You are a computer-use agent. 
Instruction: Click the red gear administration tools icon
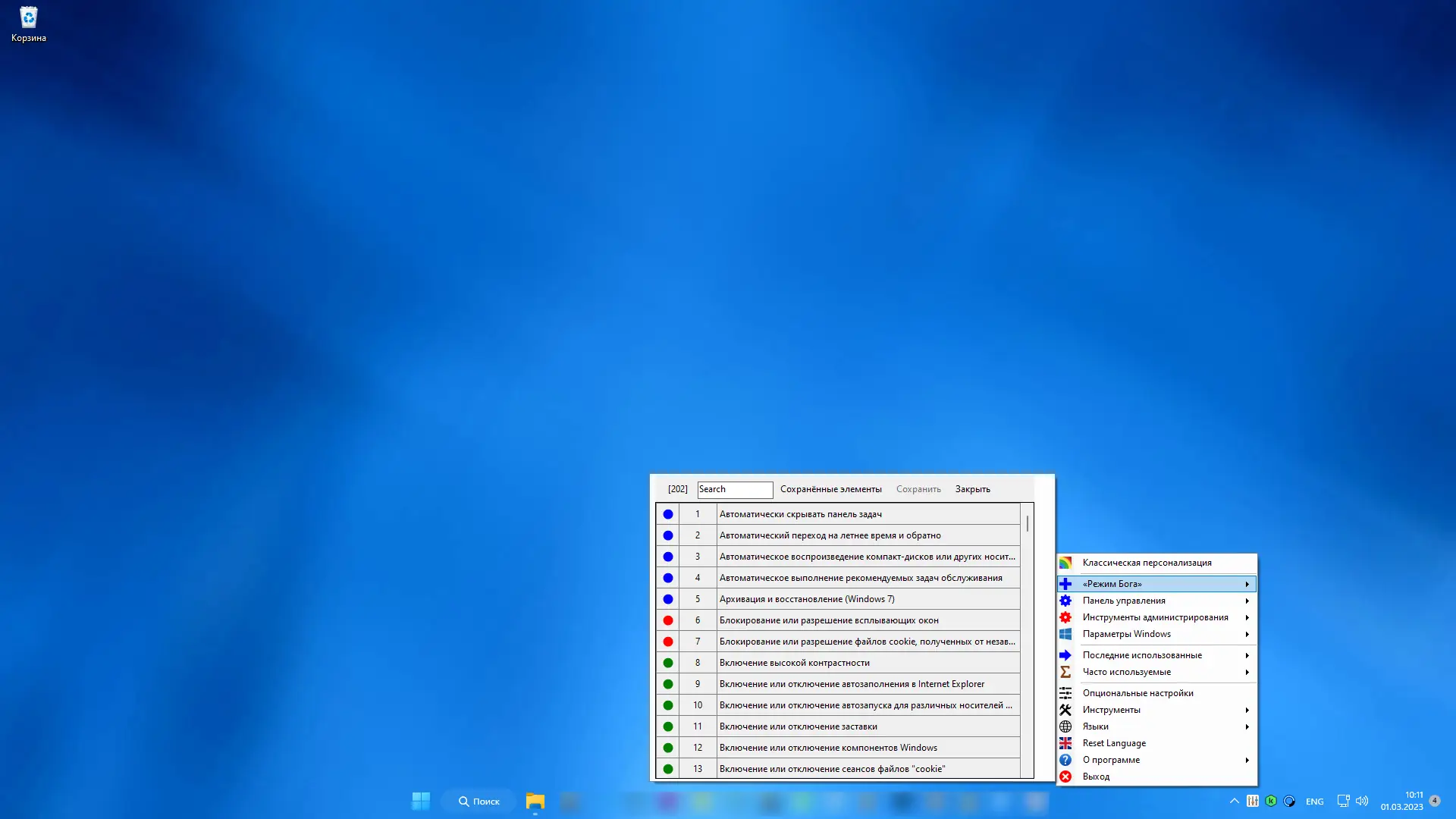coord(1065,617)
